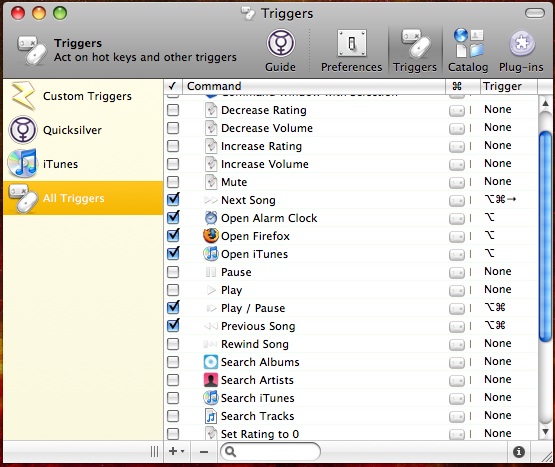Click the scrollbar up arrow
This screenshot has height=467, width=555.
pyautogui.click(x=545, y=103)
